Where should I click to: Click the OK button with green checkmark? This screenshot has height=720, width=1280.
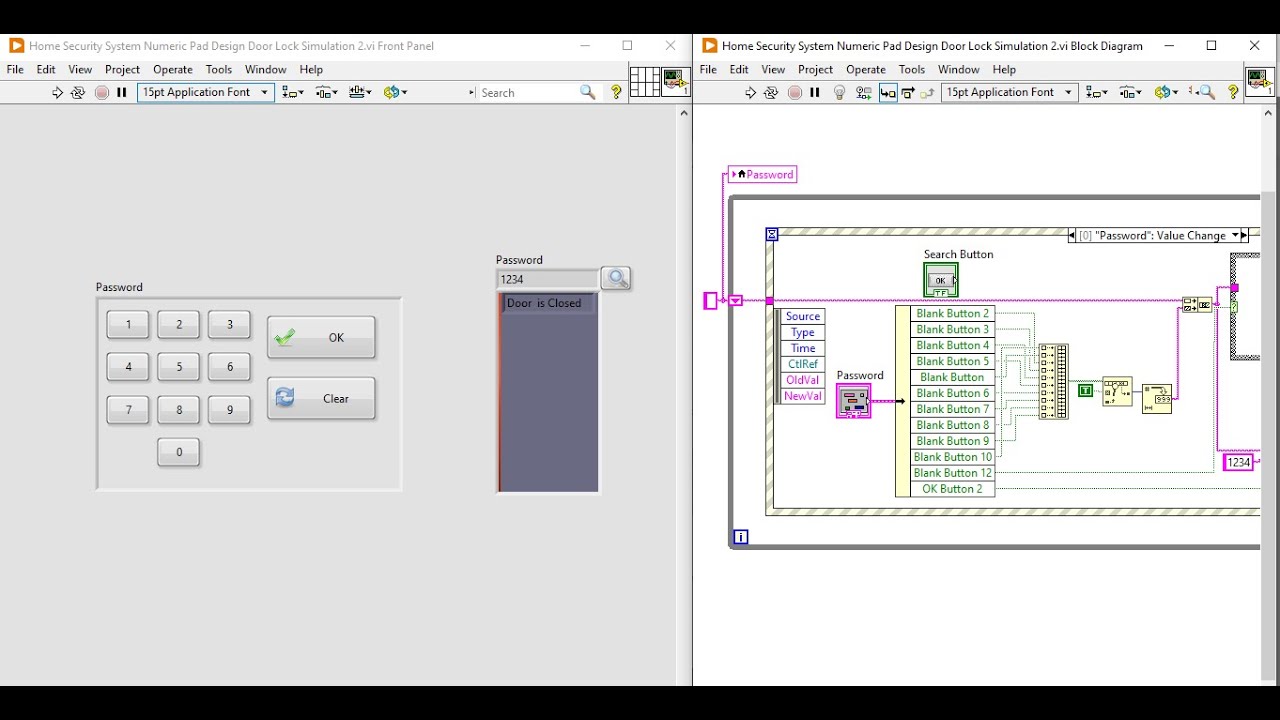tap(321, 338)
